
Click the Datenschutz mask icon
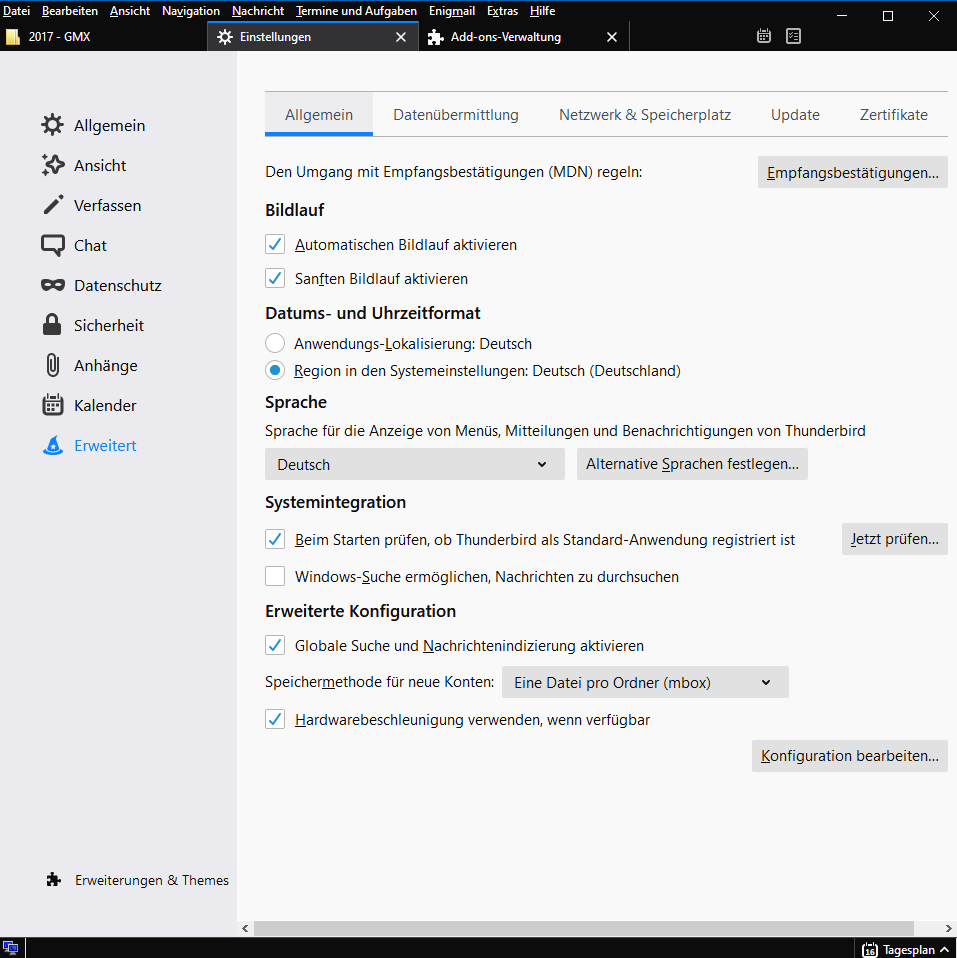coord(53,285)
